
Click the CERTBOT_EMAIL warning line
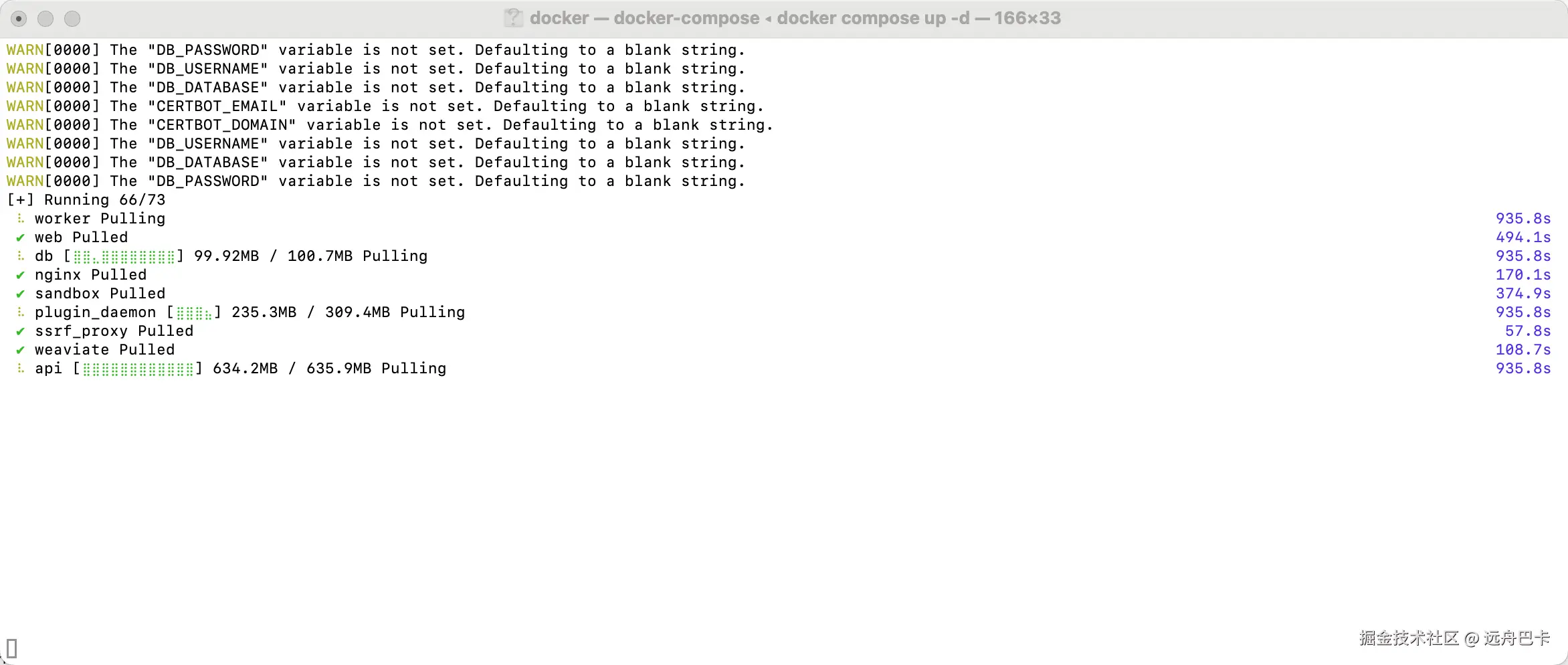[x=385, y=106]
